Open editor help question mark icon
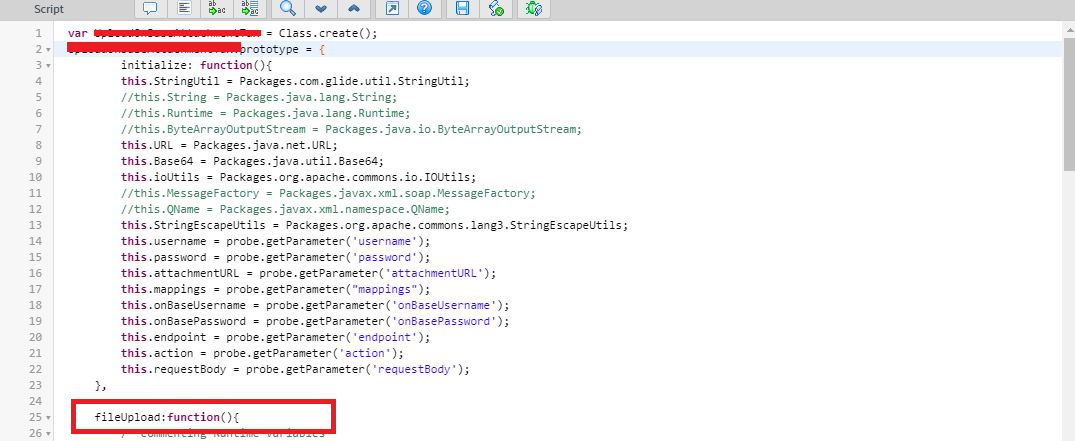This screenshot has height=441, width=1075. coord(424,9)
